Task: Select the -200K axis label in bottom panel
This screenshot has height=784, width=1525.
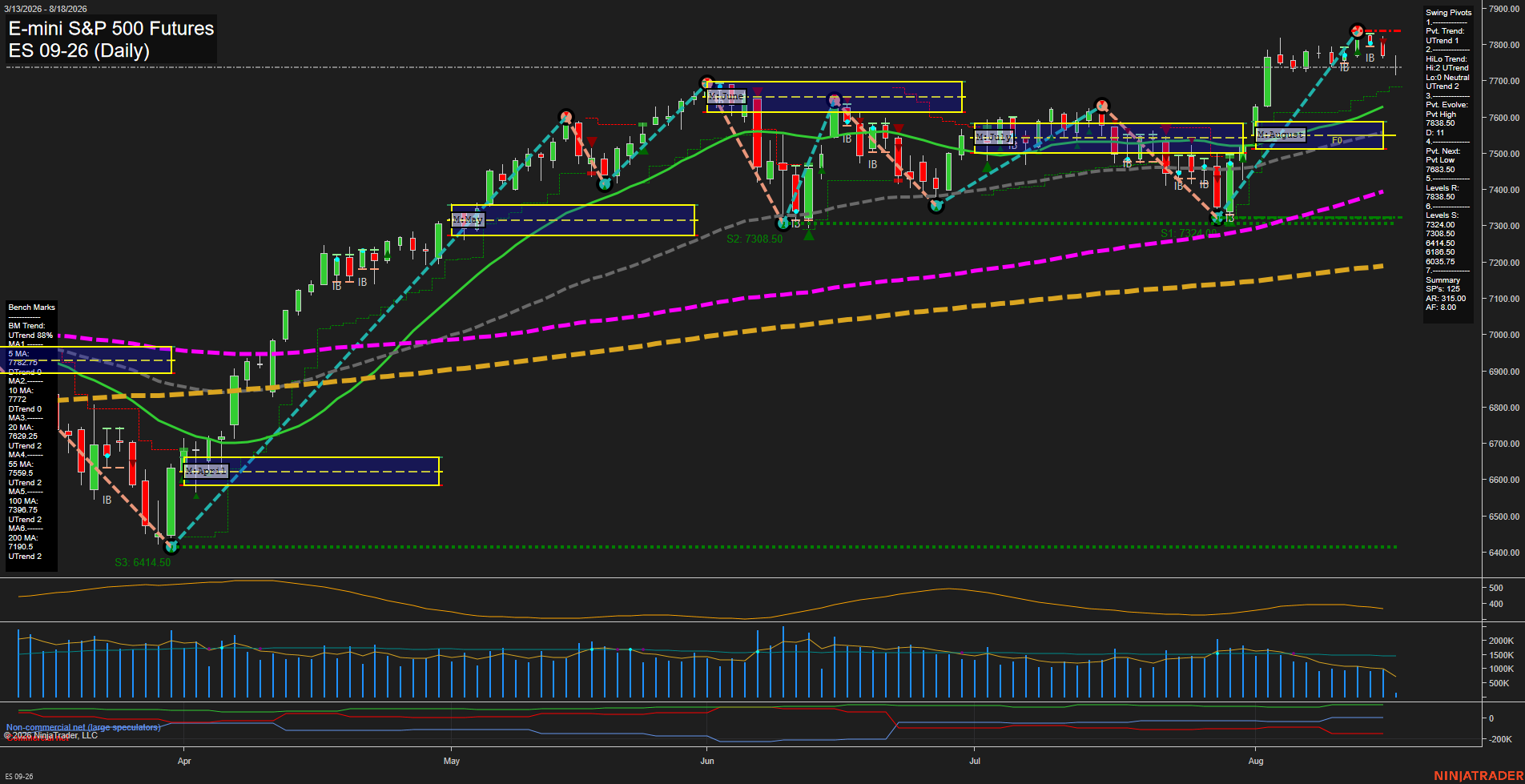Action: pos(1499,740)
